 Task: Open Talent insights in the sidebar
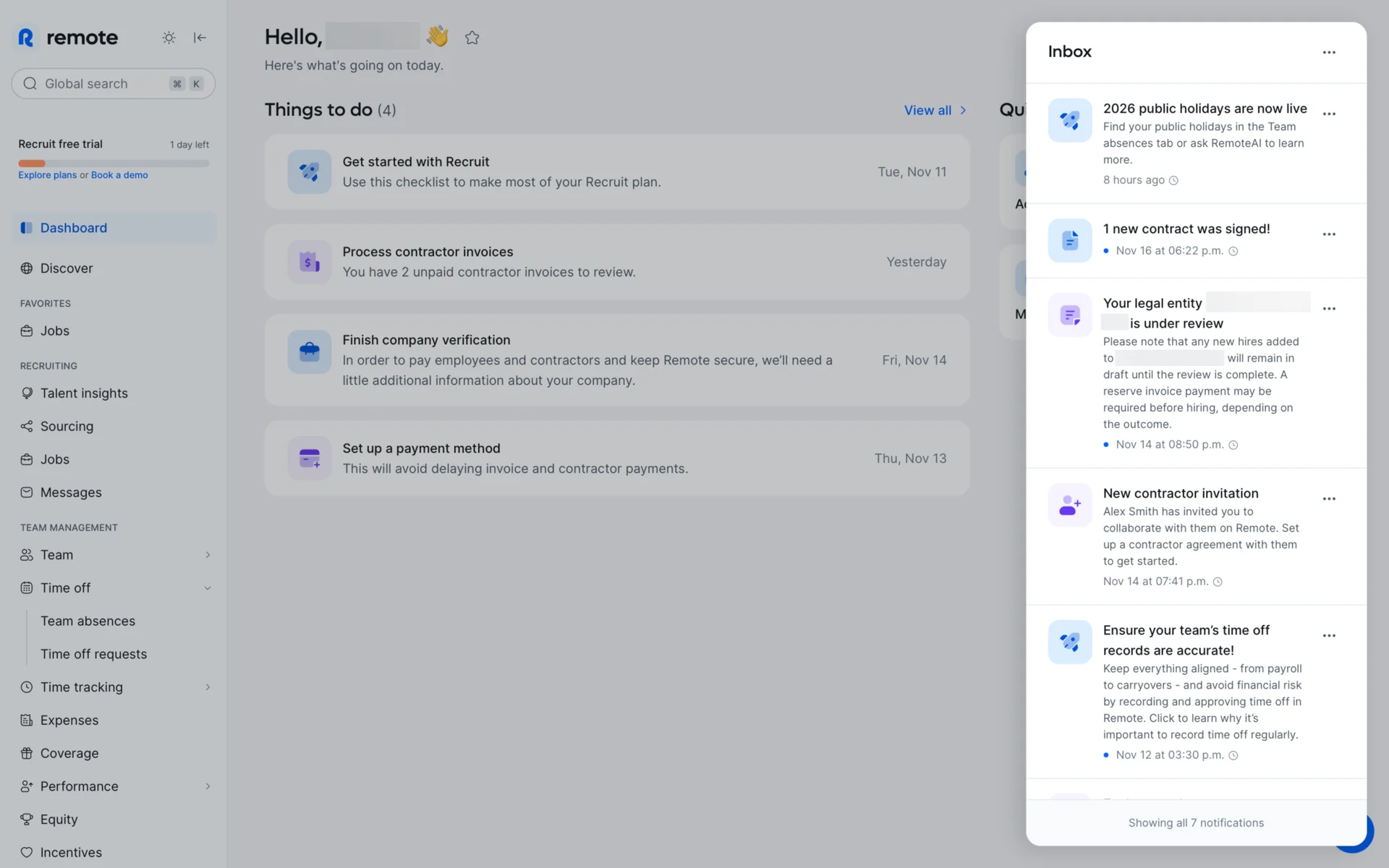[x=84, y=393]
